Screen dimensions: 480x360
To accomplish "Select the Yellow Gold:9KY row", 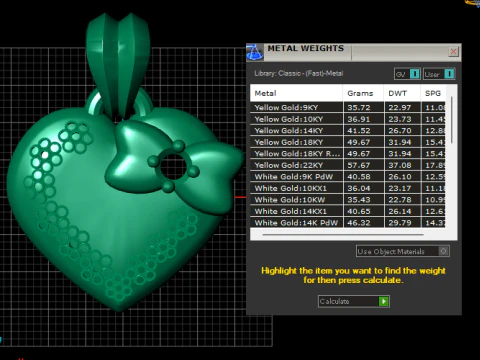I will (348, 107).
